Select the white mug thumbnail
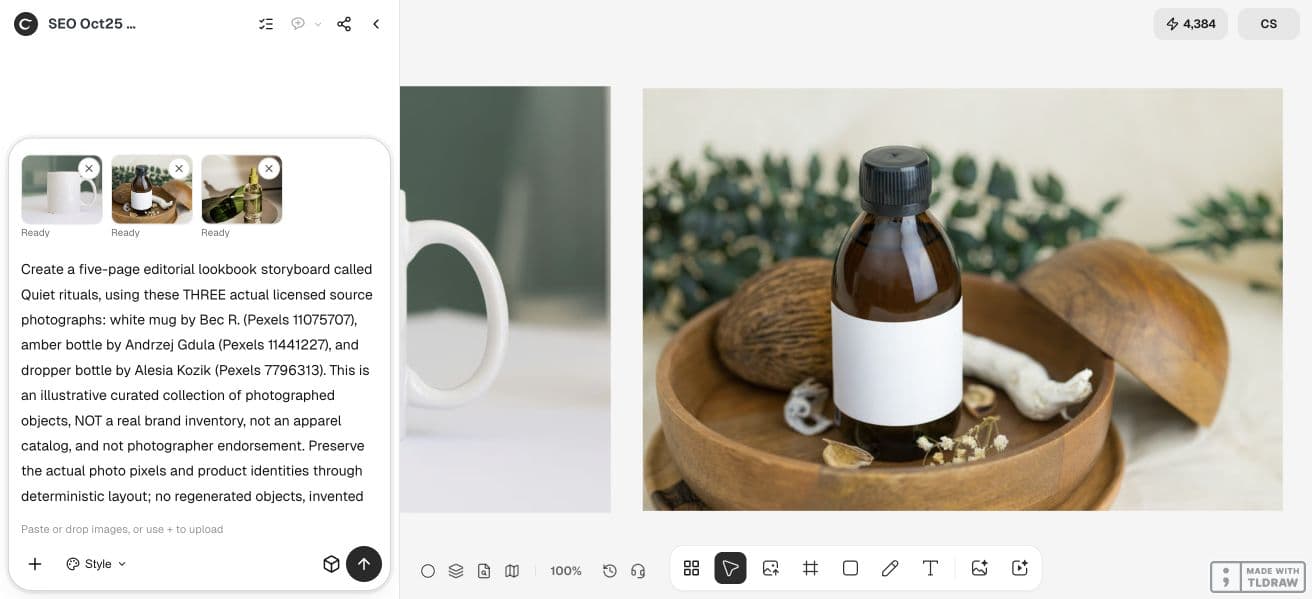This screenshot has width=1312, height=599. 61,189
